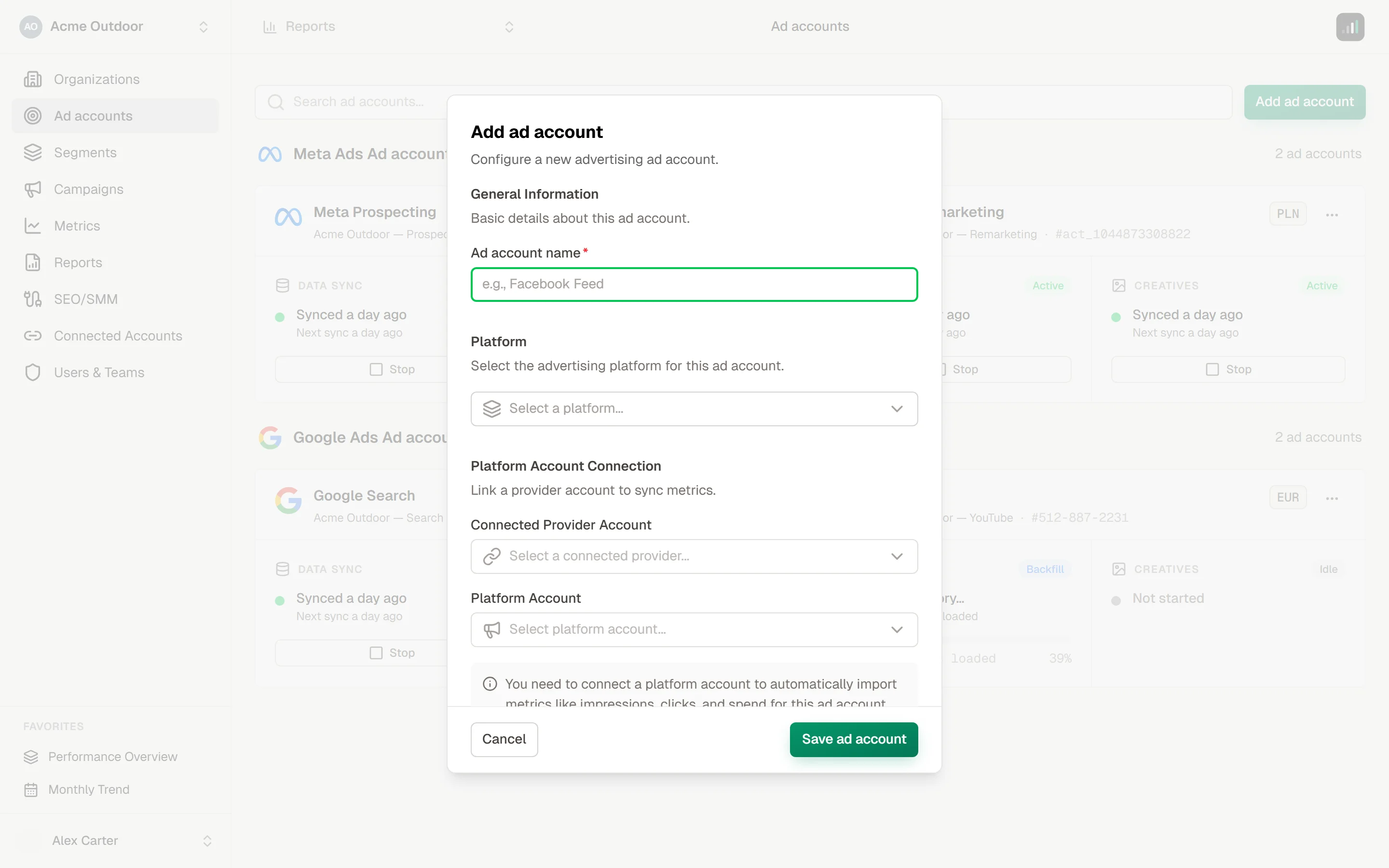Click the PLN currency badge

click(x=1288, y=214)
